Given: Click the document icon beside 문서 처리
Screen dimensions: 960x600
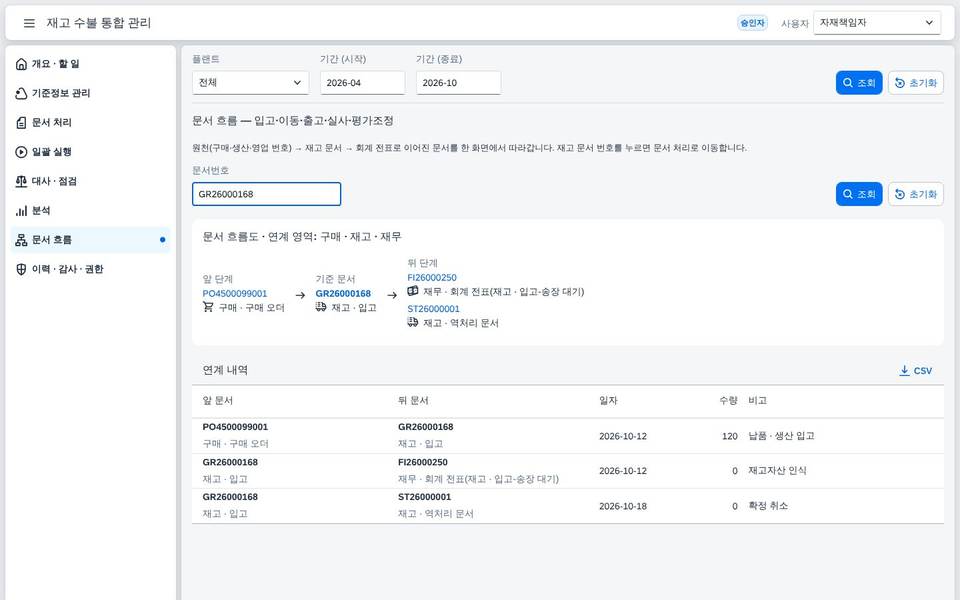Looking at the screenshot, I should (x=21, y=122).
